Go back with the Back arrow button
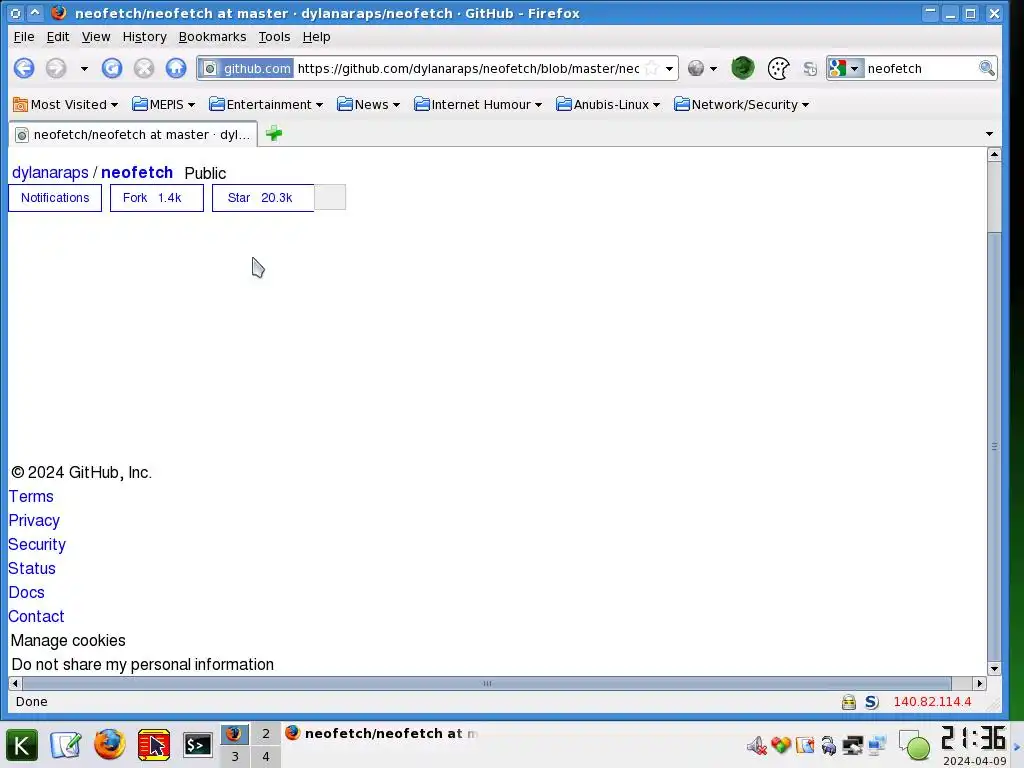 [x=24, y=68]
